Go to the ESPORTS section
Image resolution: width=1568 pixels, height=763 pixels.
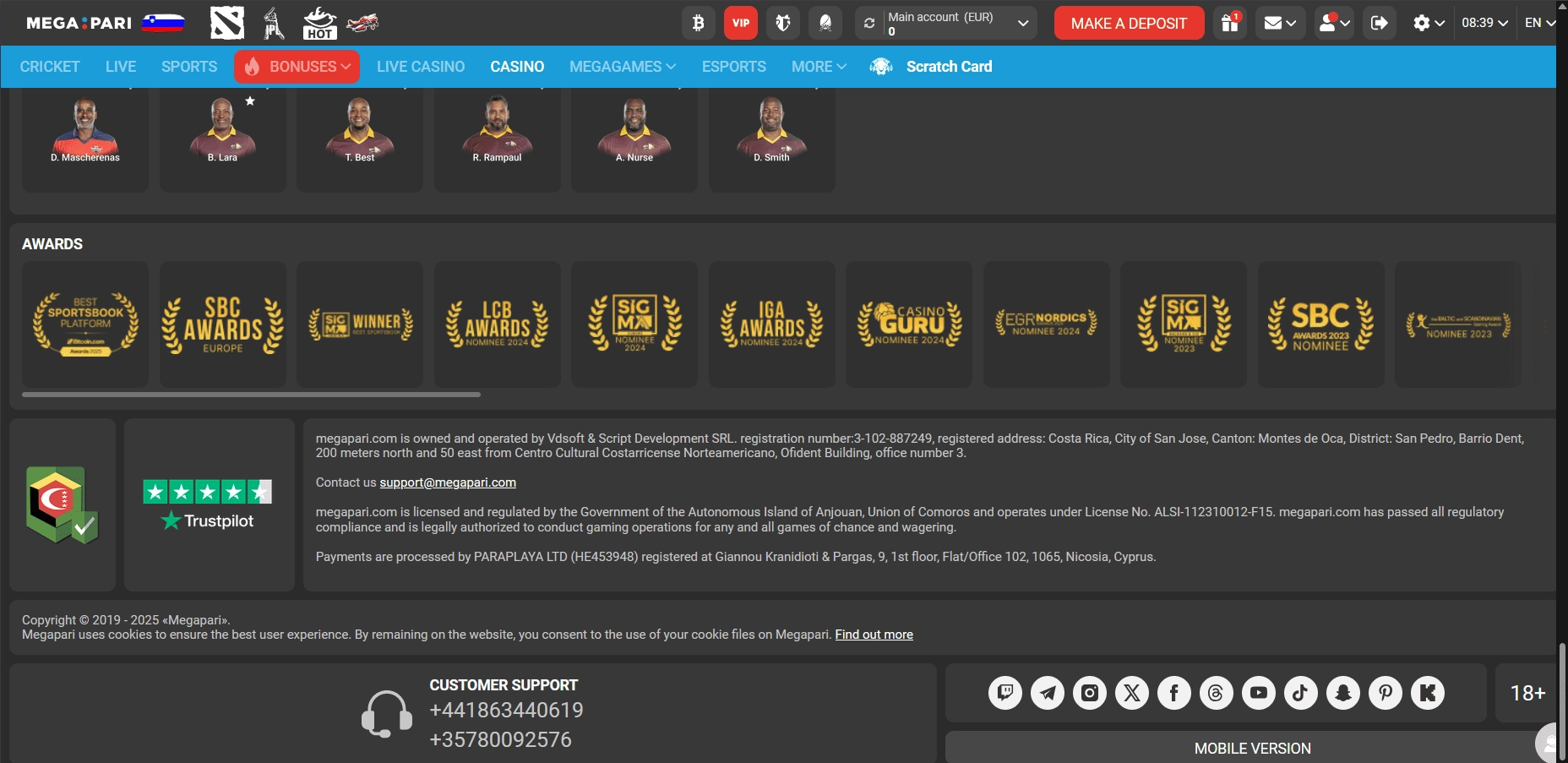[733, 67]
